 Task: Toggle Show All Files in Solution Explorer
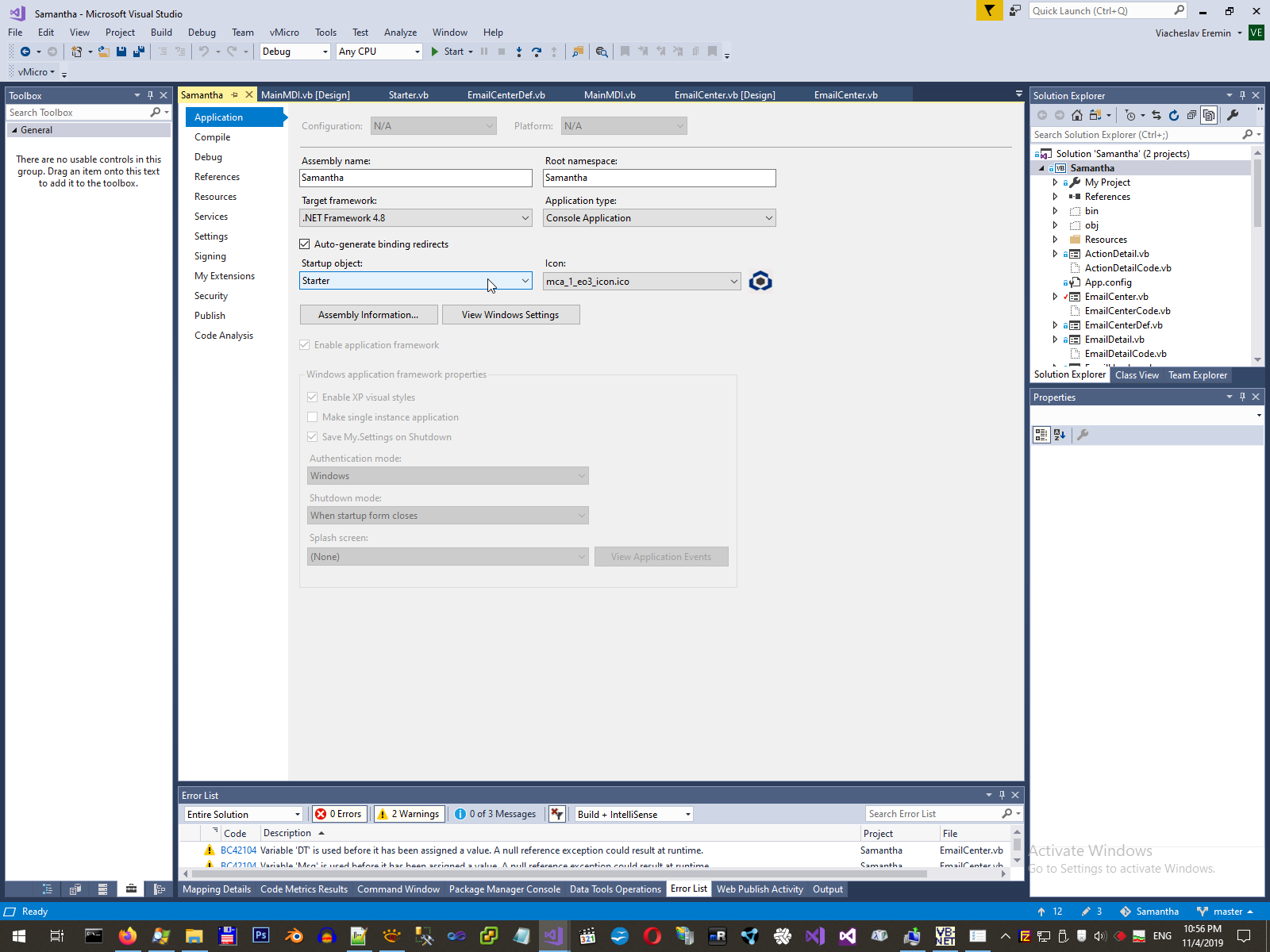click(x=1209, y=115)
